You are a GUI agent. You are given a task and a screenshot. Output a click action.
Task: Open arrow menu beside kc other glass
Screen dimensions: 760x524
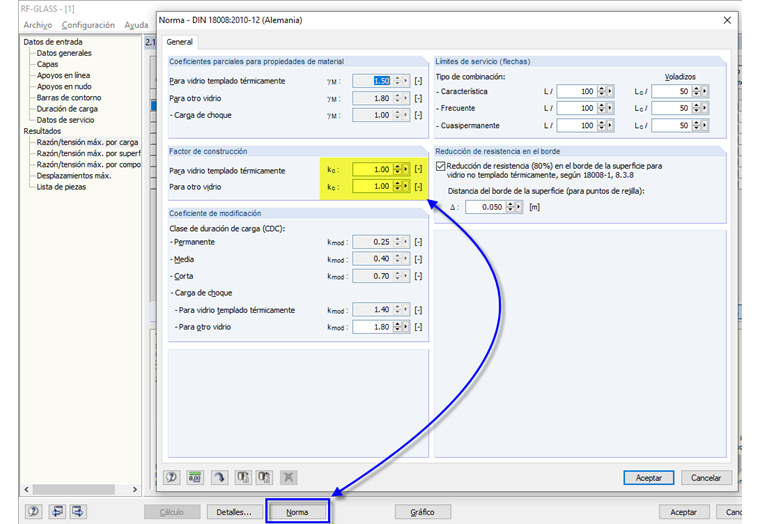[x=406, y=186]
